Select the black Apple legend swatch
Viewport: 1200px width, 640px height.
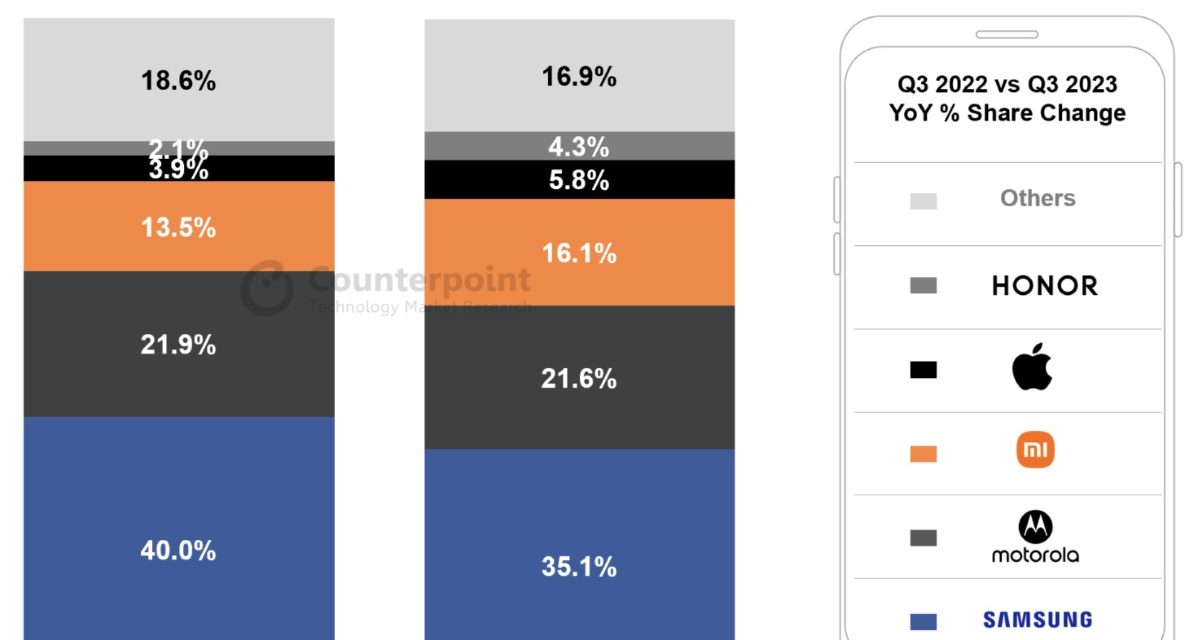pos(923,370)
